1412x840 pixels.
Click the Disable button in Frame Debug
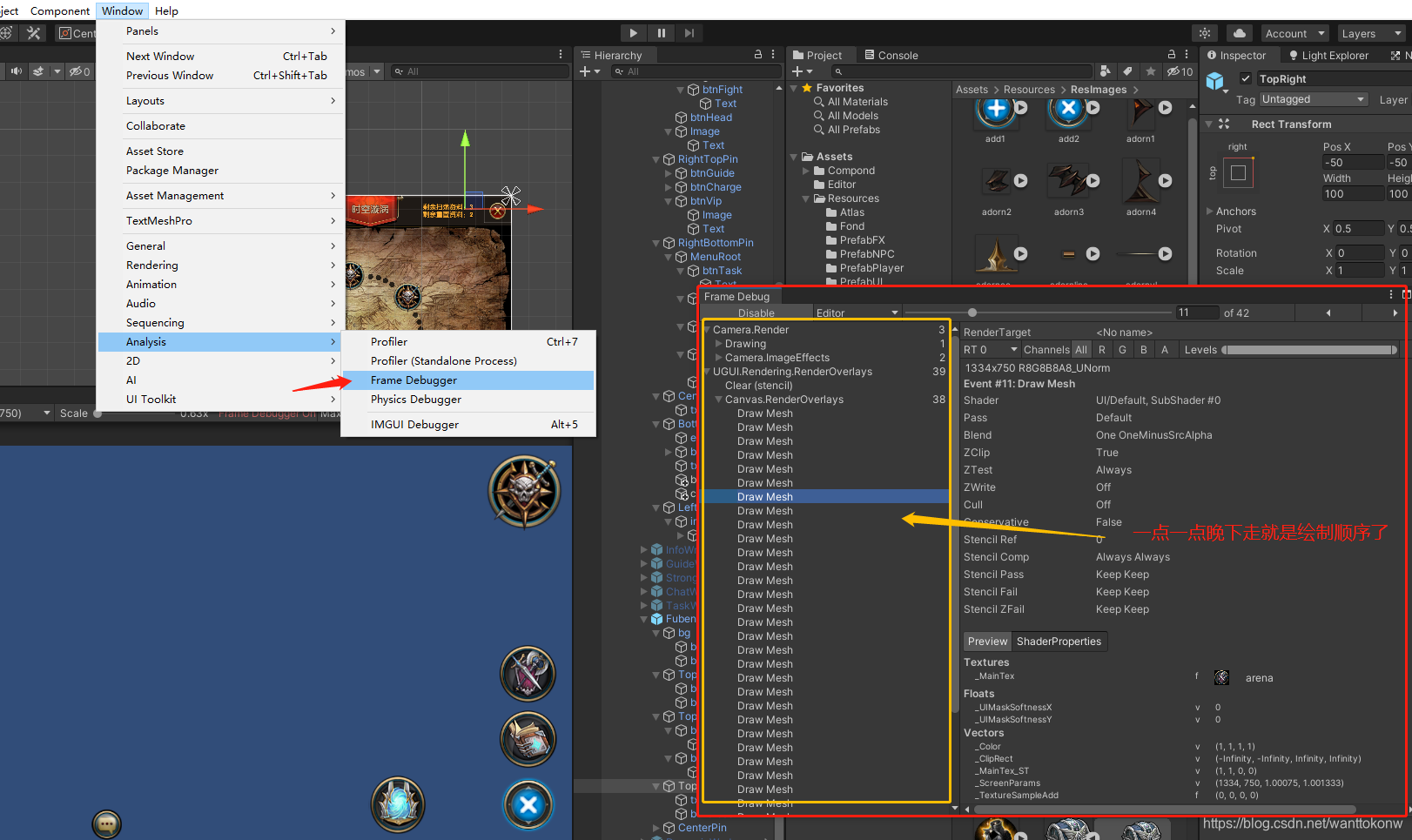[x=756, y=312]
